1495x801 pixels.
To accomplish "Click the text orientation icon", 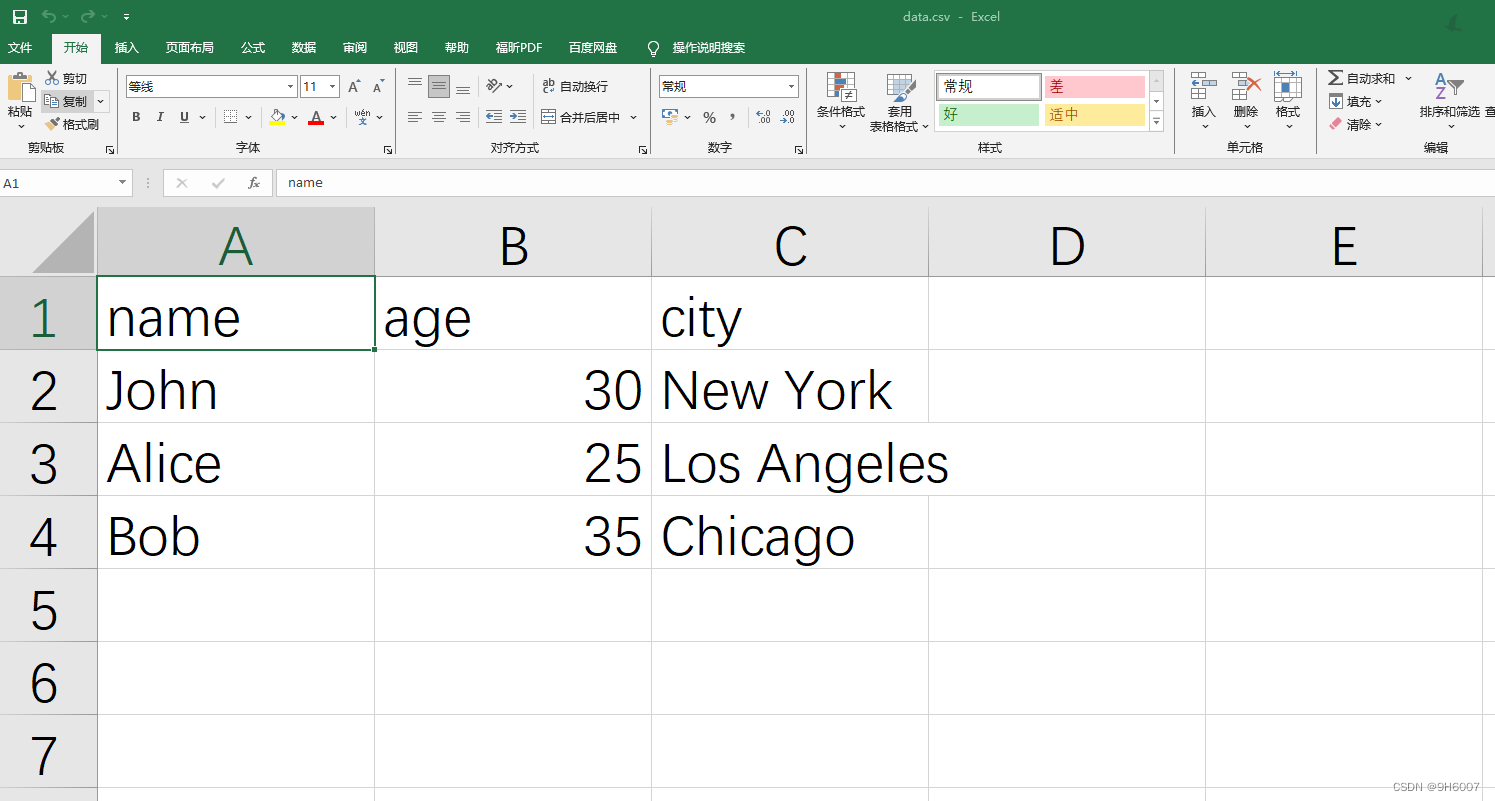I will pos(494,86).
